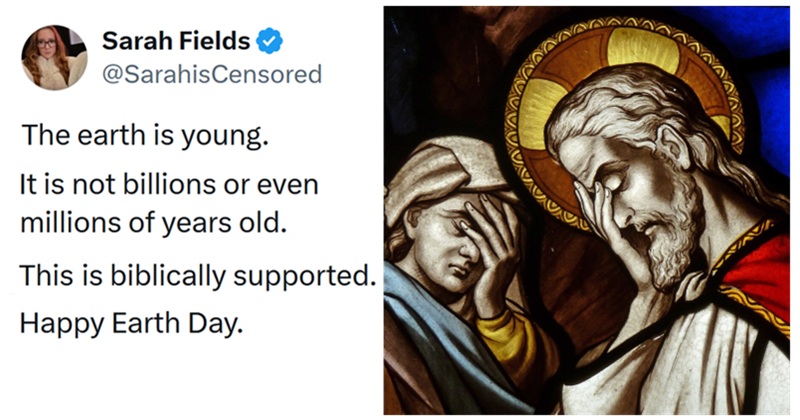This screenshot has height=420, width=800.
Task: Click the "millions of years old." text
Action: 153,219
